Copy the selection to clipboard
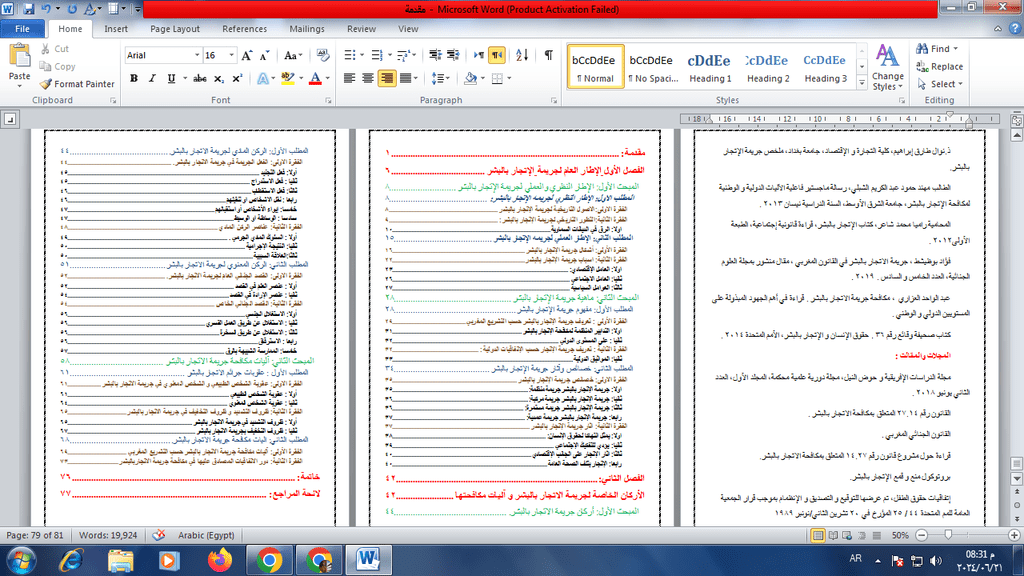1024x576 pixels. [57, 66]
